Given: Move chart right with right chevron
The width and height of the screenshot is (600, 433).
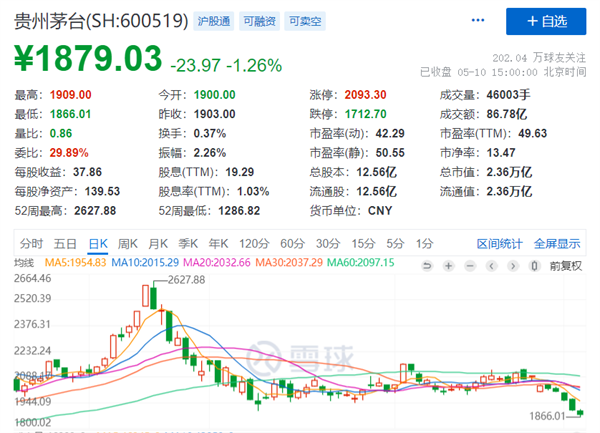Looking at the screenshot, I should tap(513, 265).
